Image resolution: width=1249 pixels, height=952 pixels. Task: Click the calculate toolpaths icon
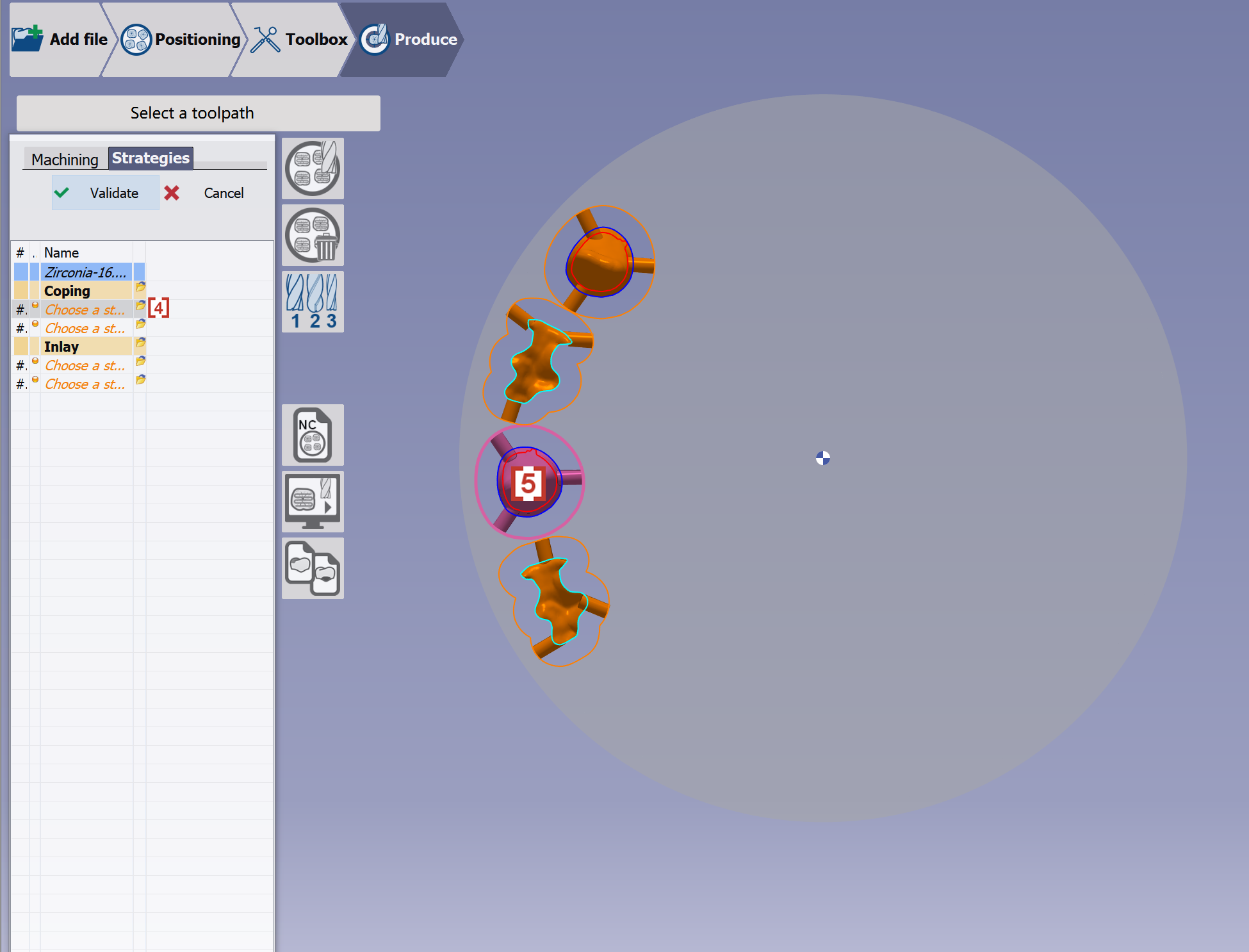click(x=313, y=168)
